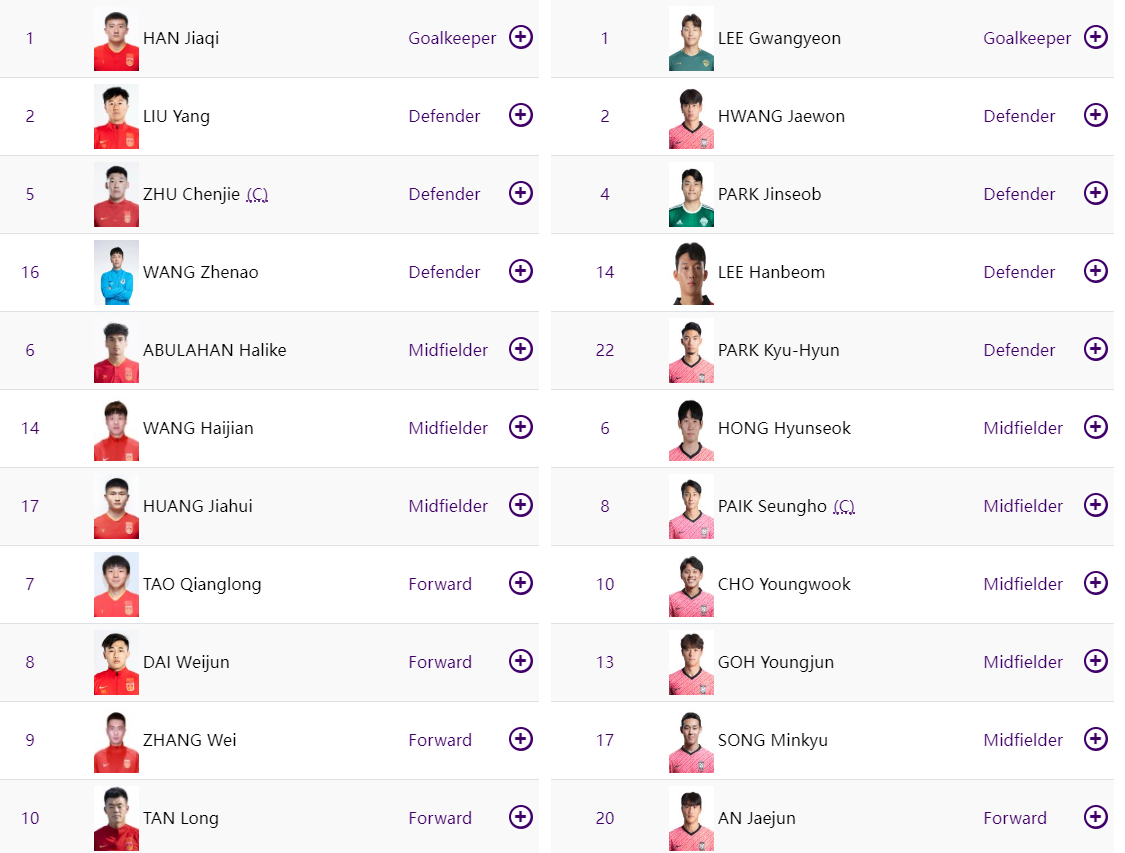Click the Midfielder label for CHO Youngwook

[x=1022, y=583]
